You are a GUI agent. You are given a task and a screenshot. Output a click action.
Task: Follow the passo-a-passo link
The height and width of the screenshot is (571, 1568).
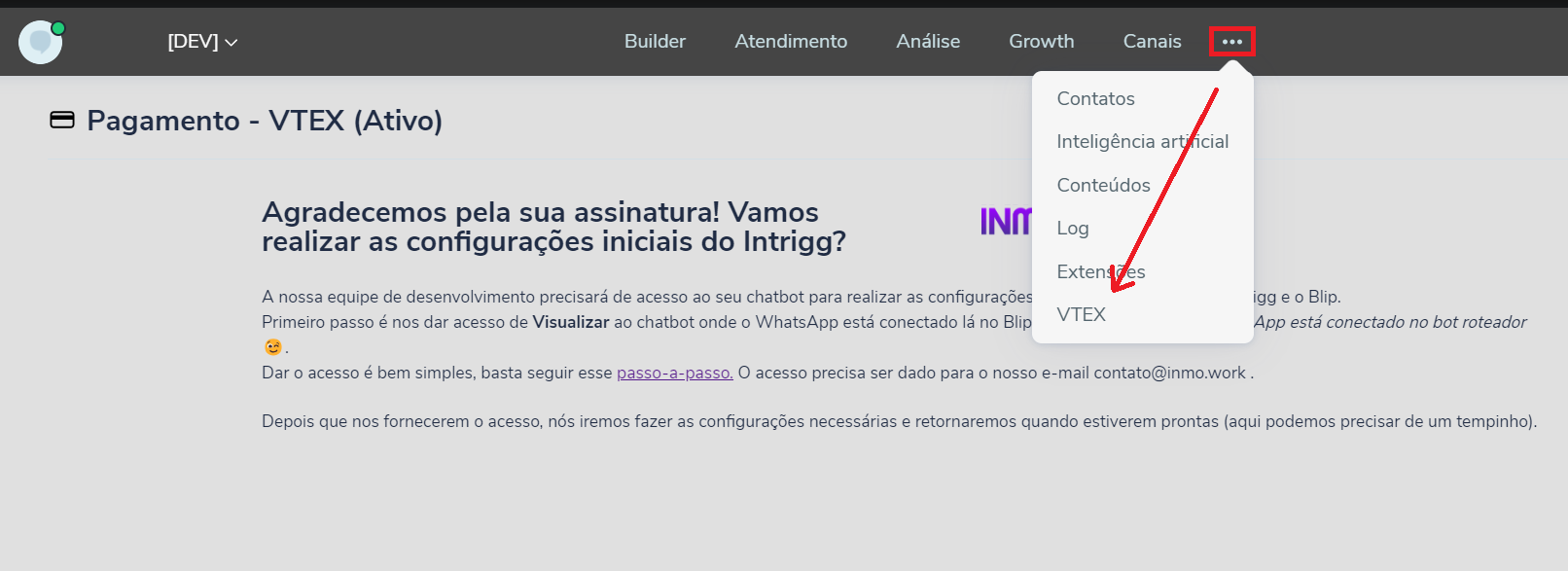tap(675, 373)
